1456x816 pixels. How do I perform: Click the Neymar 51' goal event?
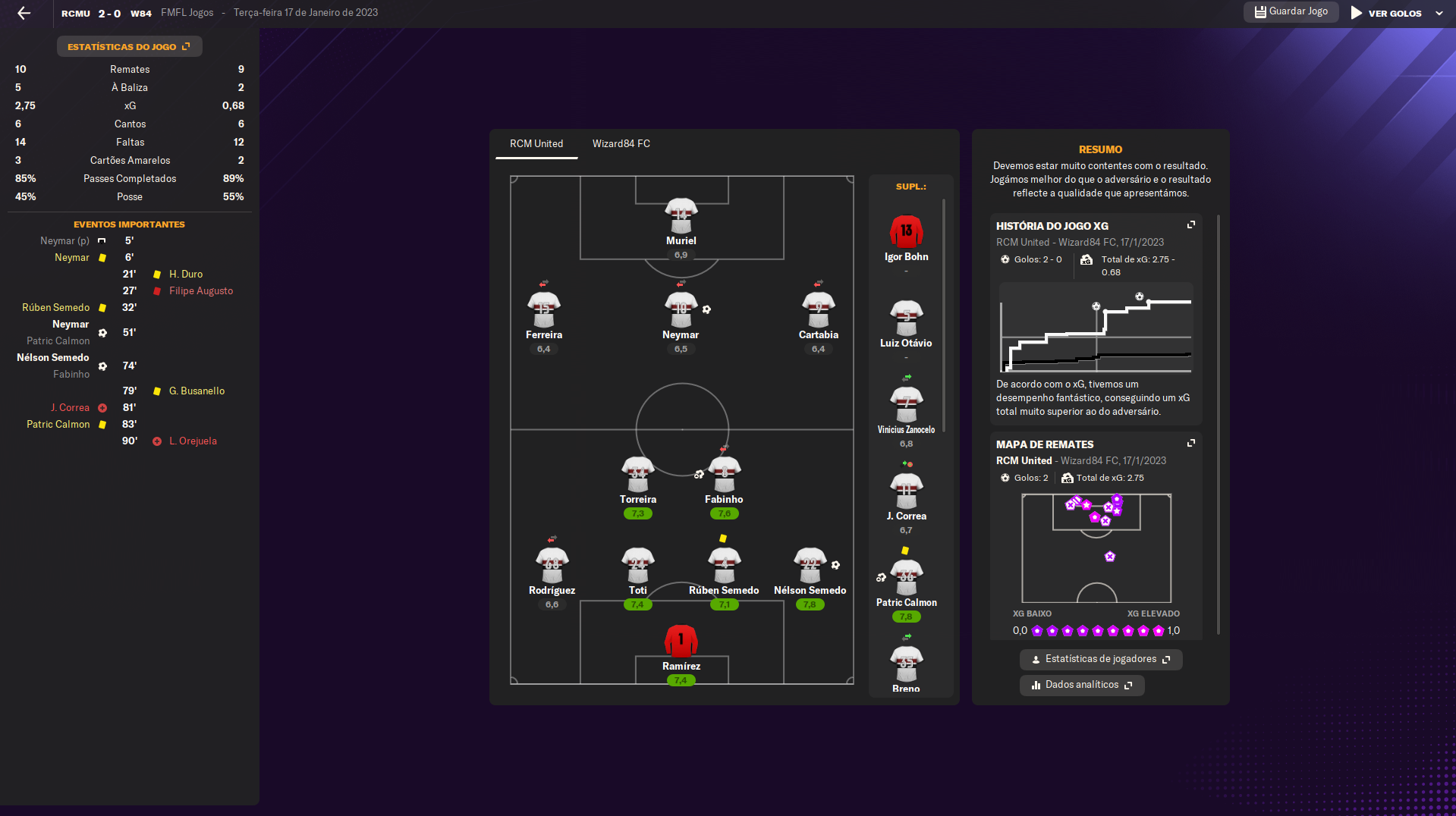coord(71,325)
